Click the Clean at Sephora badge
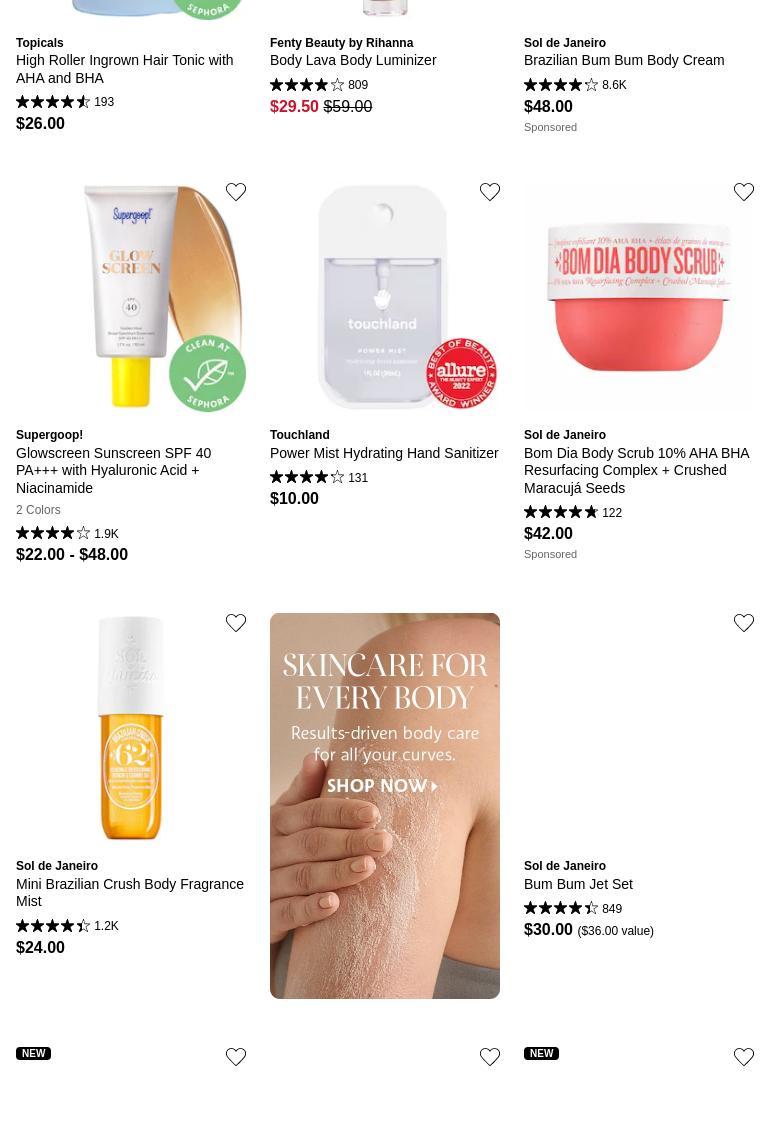770x1147 pixels. pos(208,373)
